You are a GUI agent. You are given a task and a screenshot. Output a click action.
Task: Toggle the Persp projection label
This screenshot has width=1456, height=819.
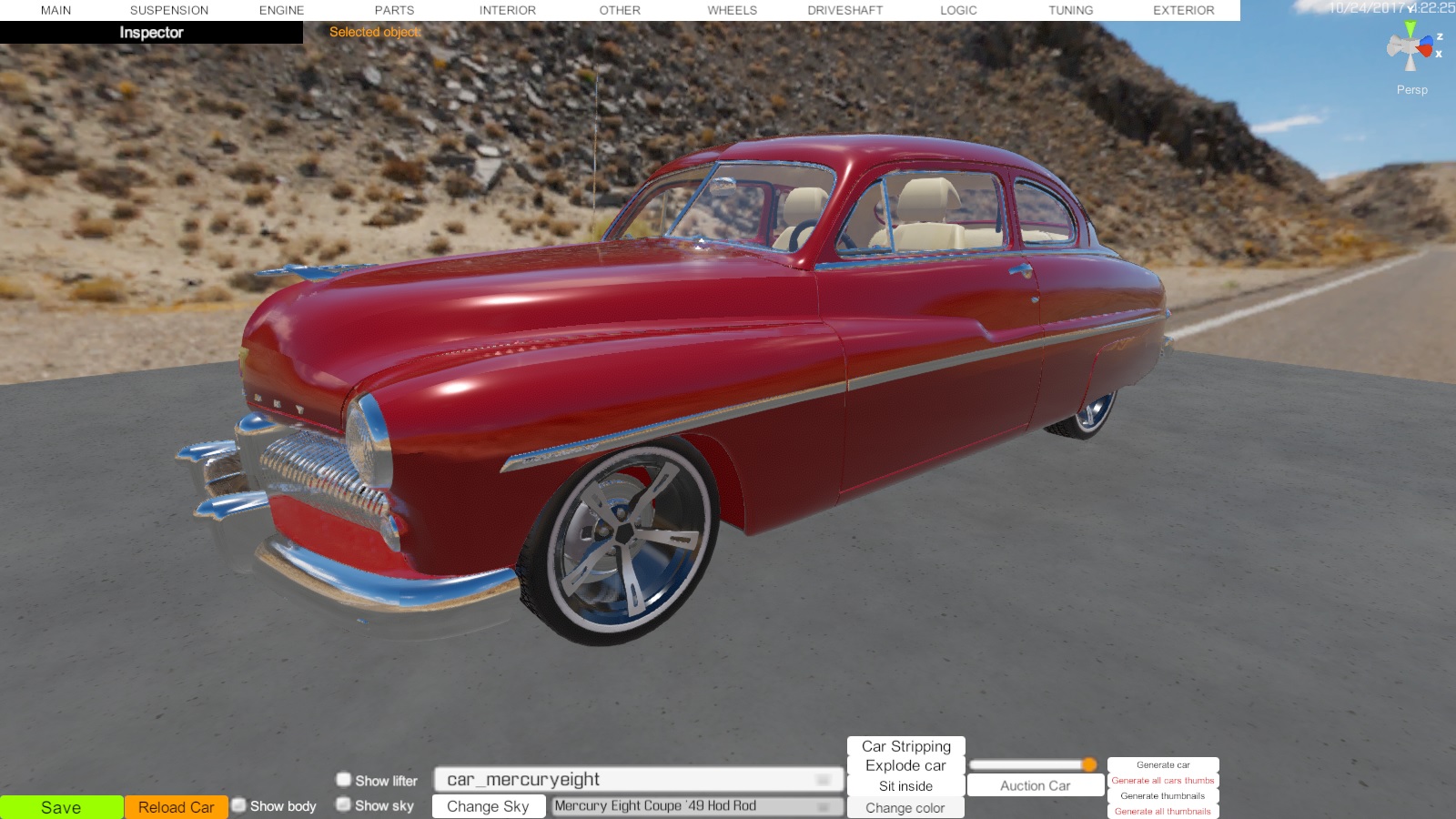pos(1411,89)
